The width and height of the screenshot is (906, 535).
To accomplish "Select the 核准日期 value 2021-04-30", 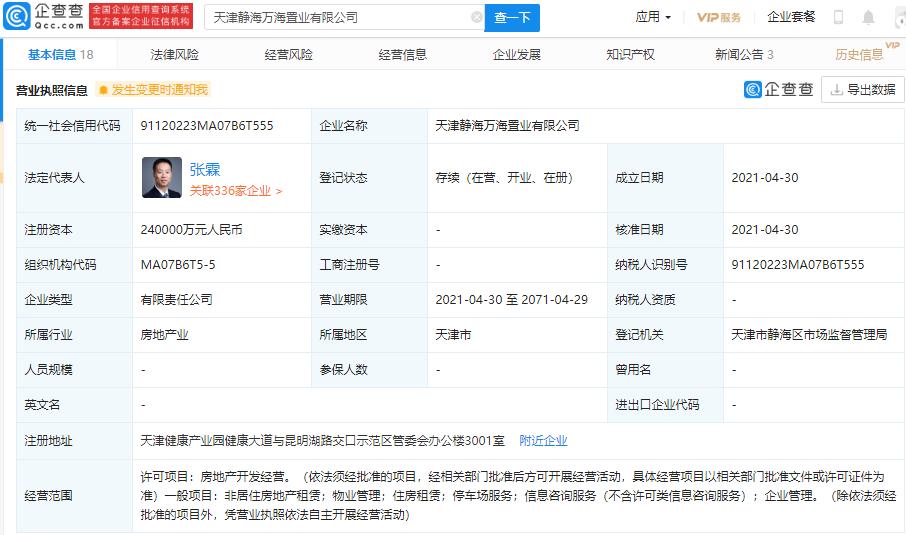I will tap(765, 229).
